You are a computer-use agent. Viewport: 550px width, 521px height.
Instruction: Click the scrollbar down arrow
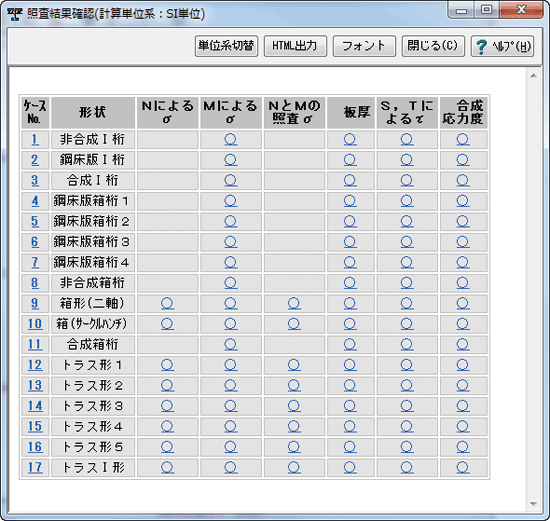coord(534,504)
